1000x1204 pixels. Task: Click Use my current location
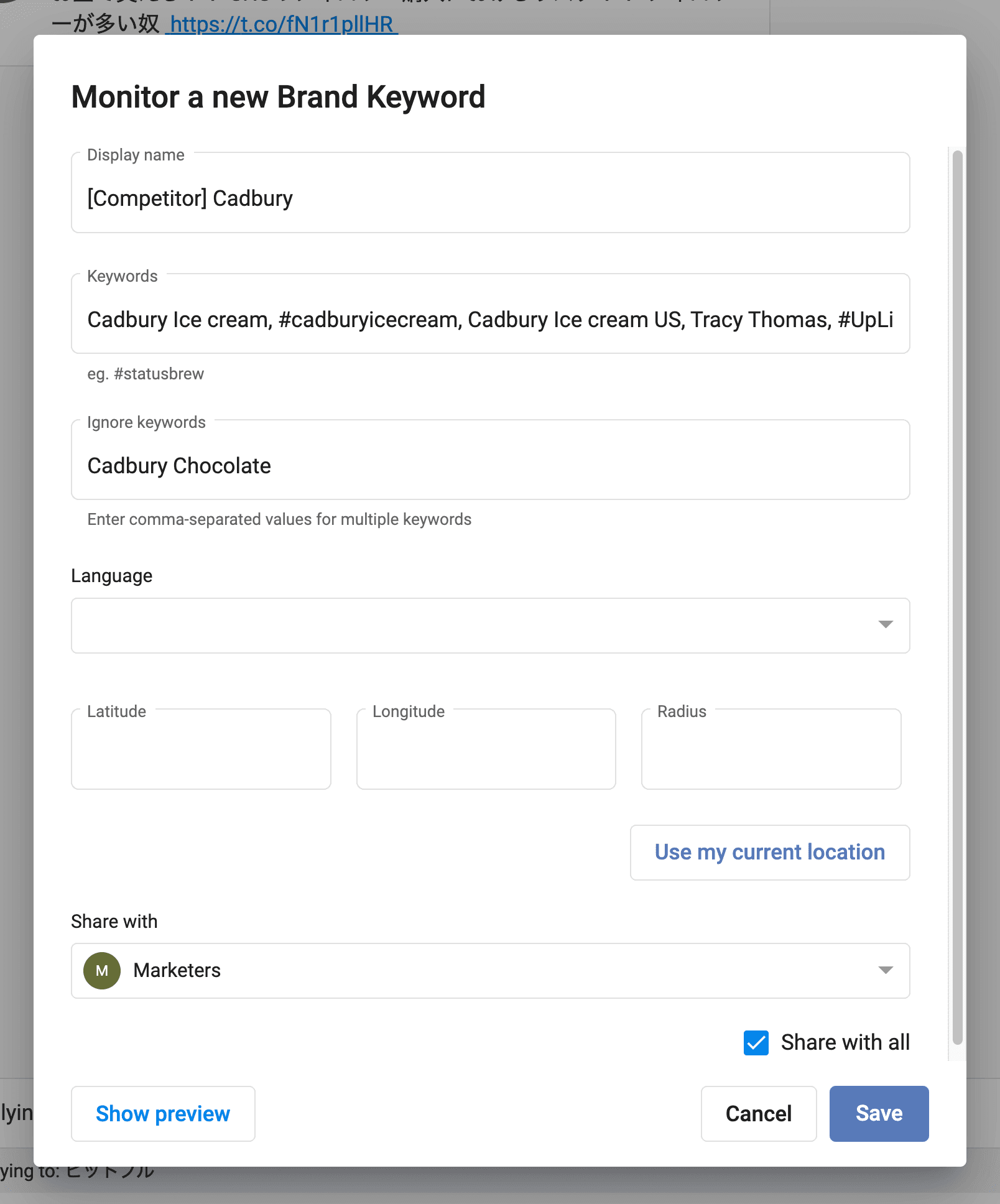pos(769,853)
